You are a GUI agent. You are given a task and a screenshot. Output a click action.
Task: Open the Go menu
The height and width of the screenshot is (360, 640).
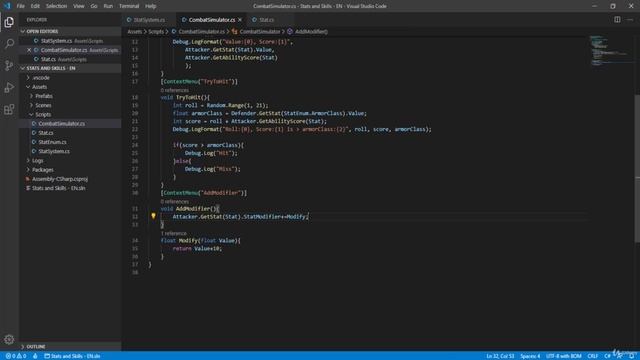(94, 6)
